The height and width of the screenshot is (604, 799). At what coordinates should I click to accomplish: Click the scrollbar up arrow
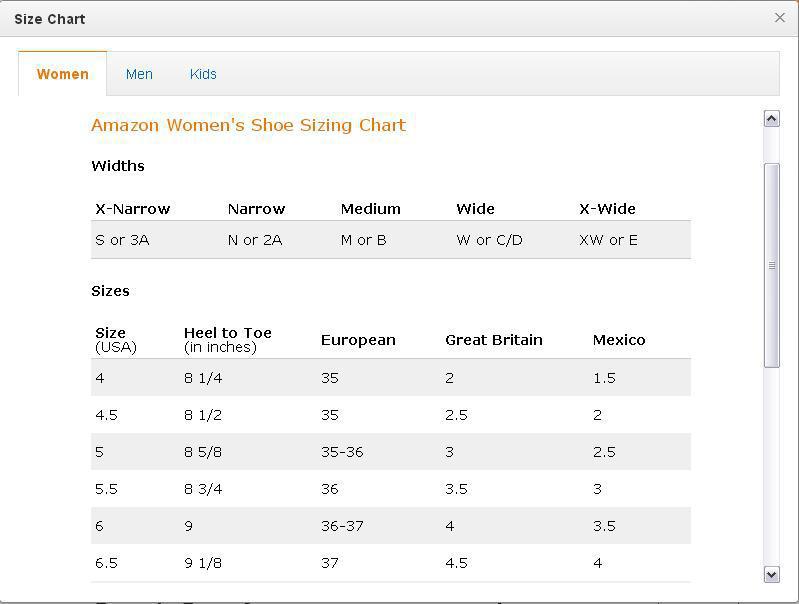pos(771,119)
